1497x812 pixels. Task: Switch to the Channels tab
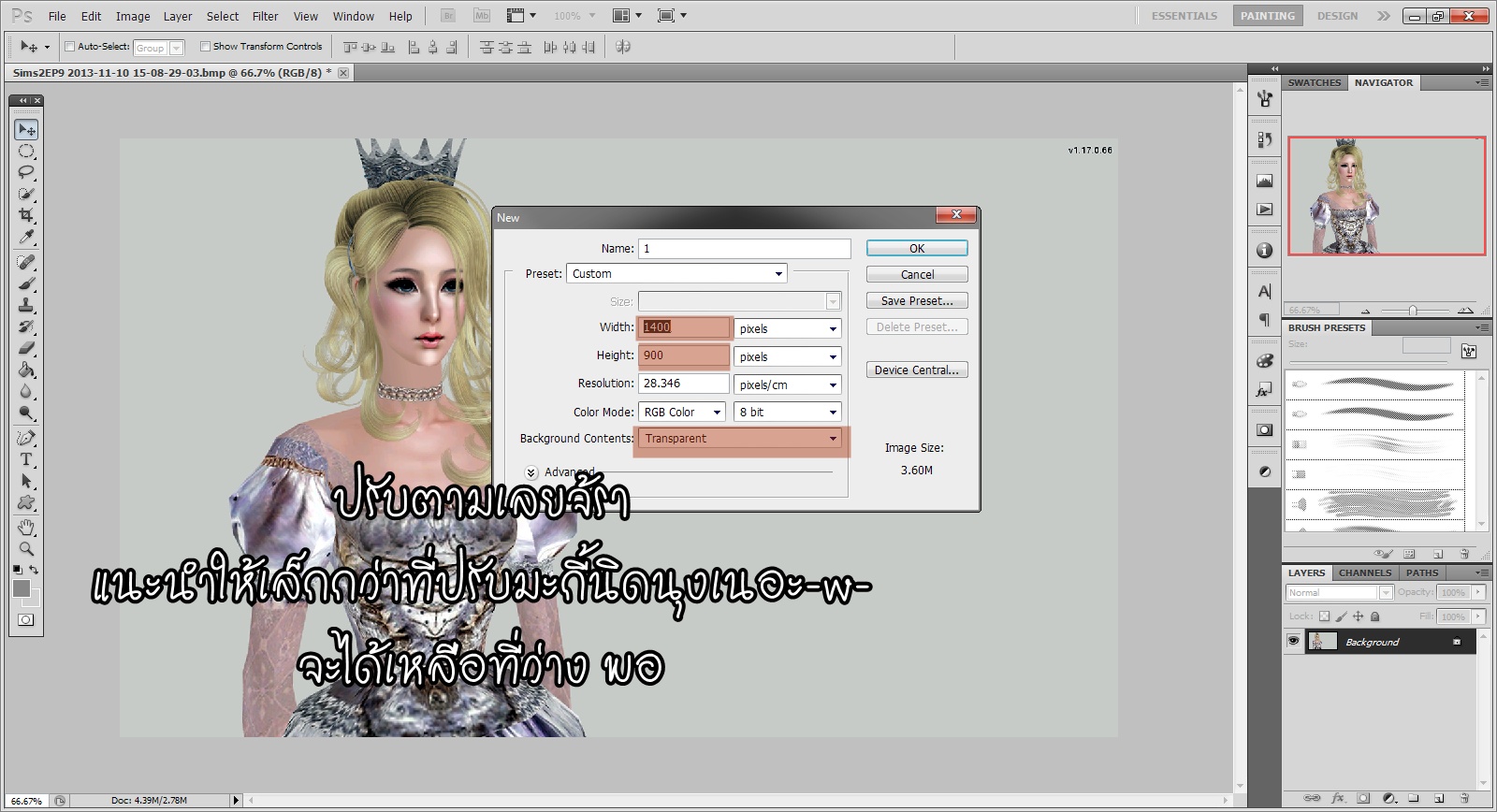coord(1365,573)
